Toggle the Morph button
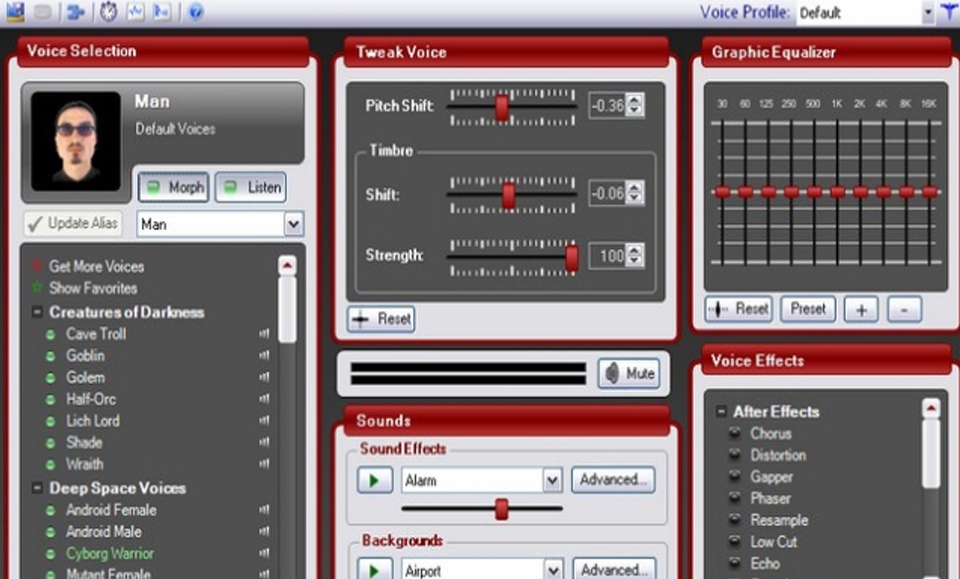The height and width of the screenshot is (579, 960). (174, 187)
